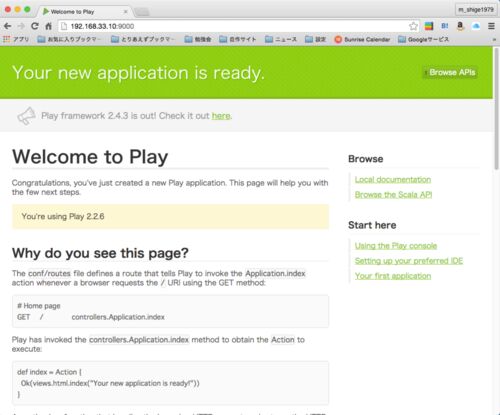The image size is (500, 415).
Task: Open the Chrome hamburger menu
Action: pyautogui.click(x=491, y=26)
